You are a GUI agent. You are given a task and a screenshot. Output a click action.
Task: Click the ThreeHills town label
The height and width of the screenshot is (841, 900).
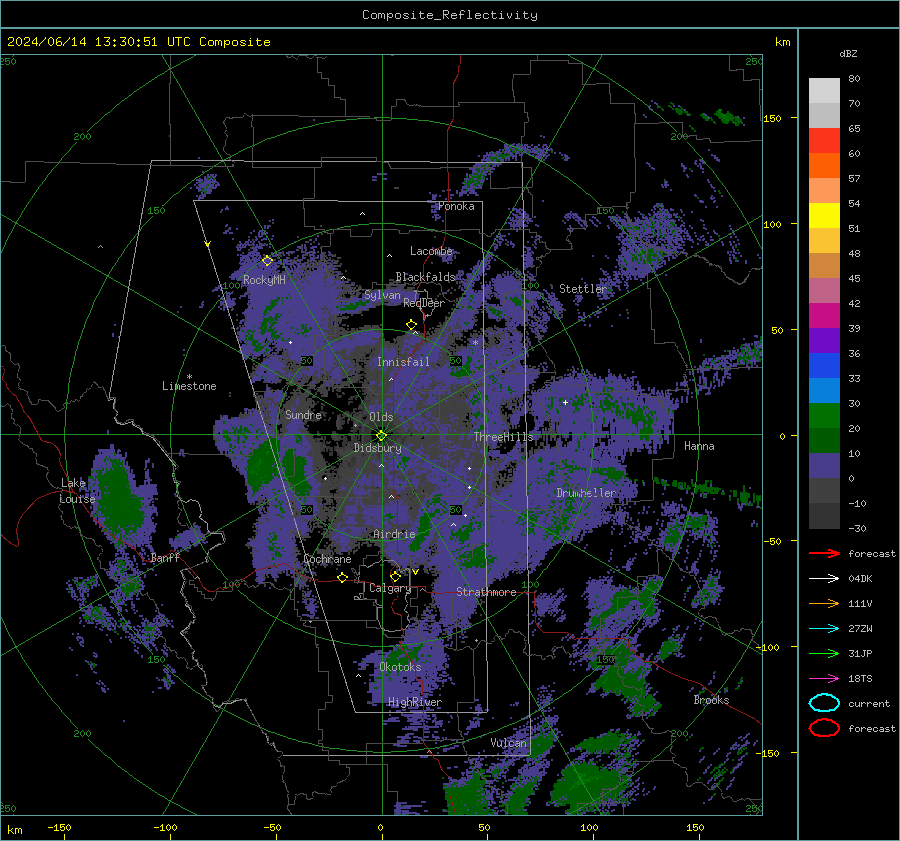pyautogui.click(x=503, y=437)
